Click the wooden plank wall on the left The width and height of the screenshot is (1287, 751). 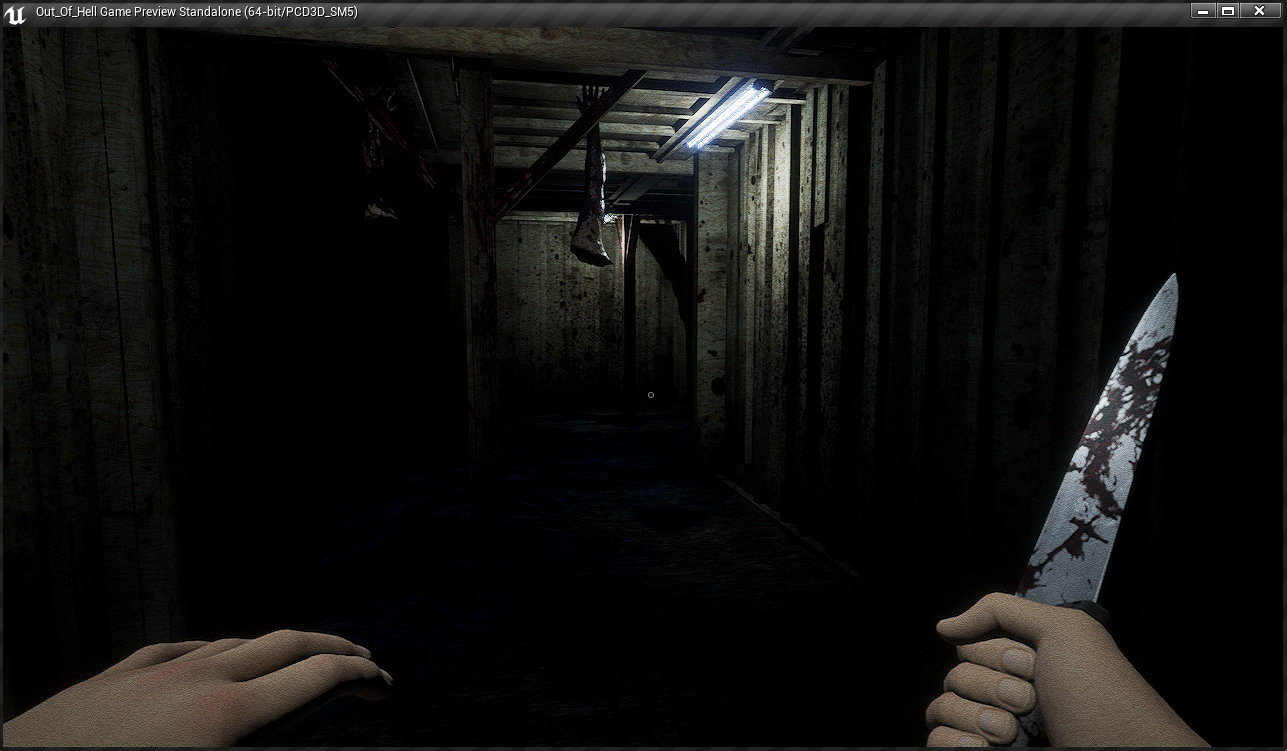click(x=90, y=350)
